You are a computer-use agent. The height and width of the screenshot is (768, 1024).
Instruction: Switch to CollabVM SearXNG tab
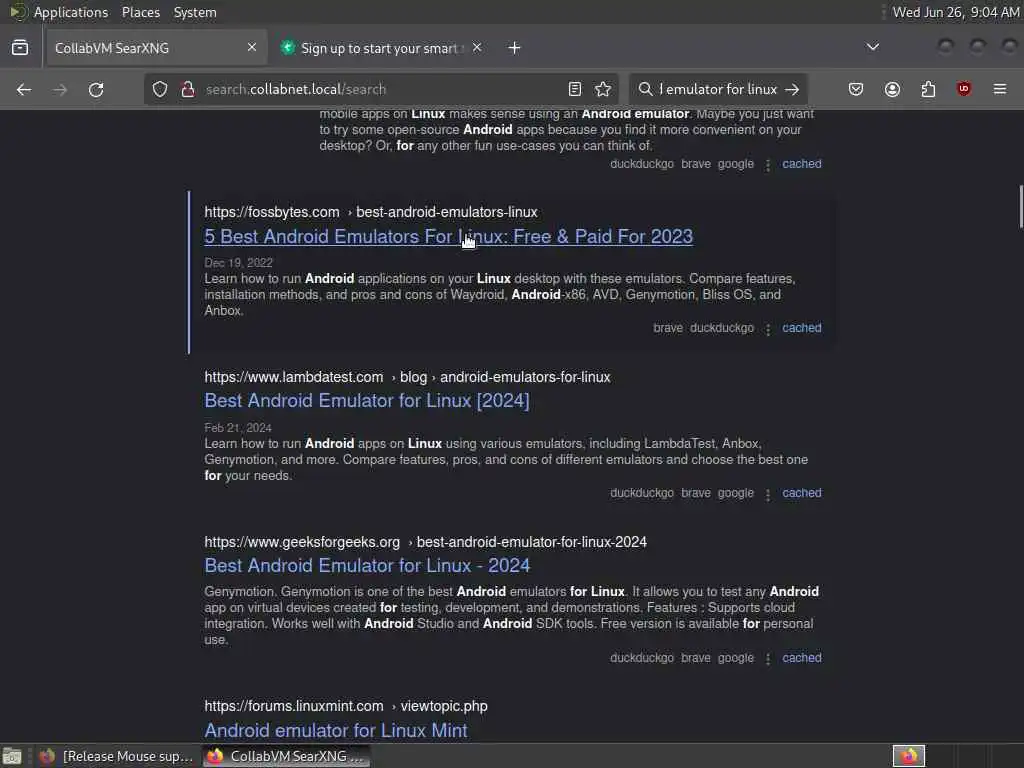157,48
